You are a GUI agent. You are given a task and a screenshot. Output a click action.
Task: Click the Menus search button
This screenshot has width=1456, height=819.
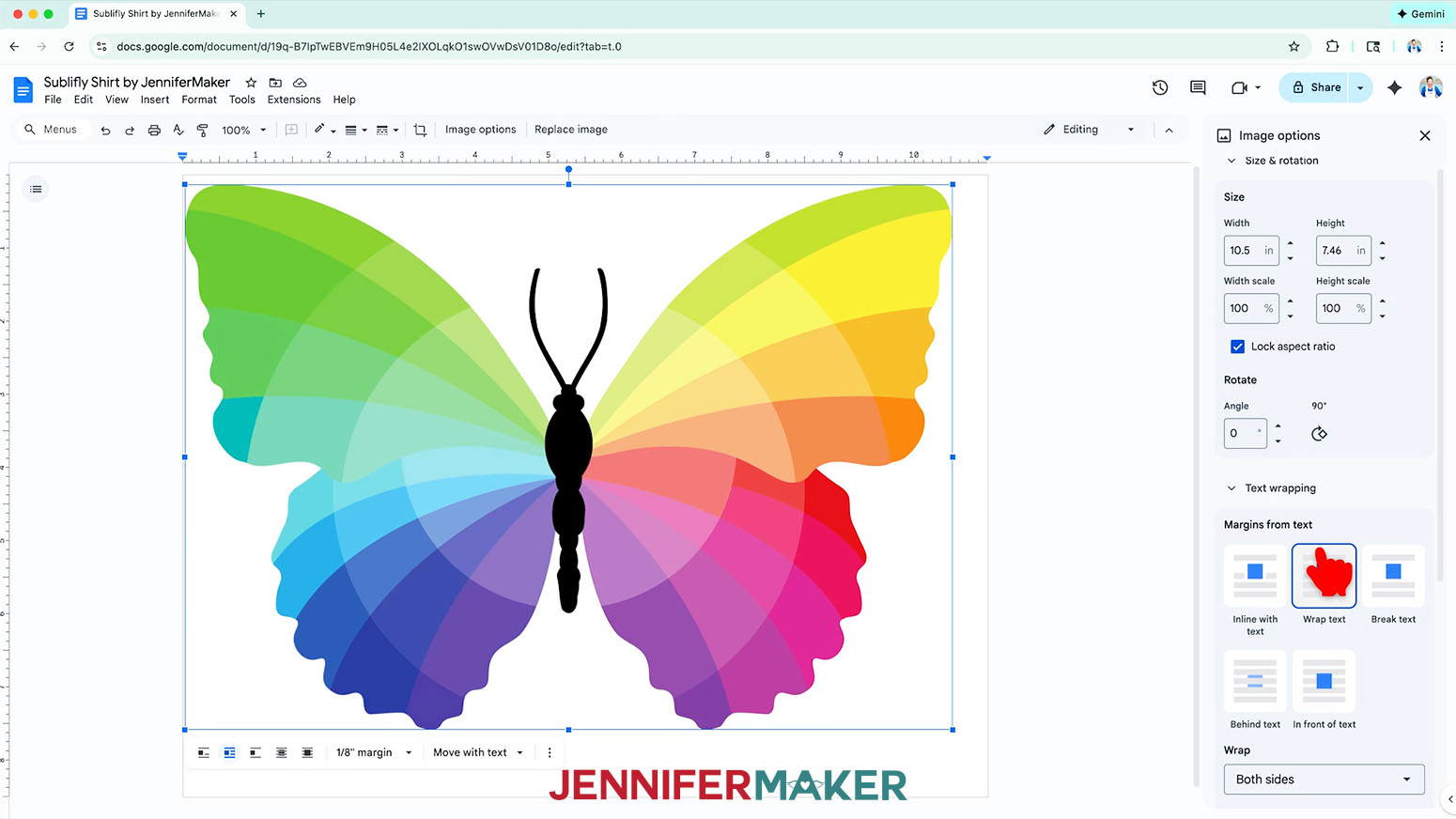pyautogui.click(x=51, y=130)
